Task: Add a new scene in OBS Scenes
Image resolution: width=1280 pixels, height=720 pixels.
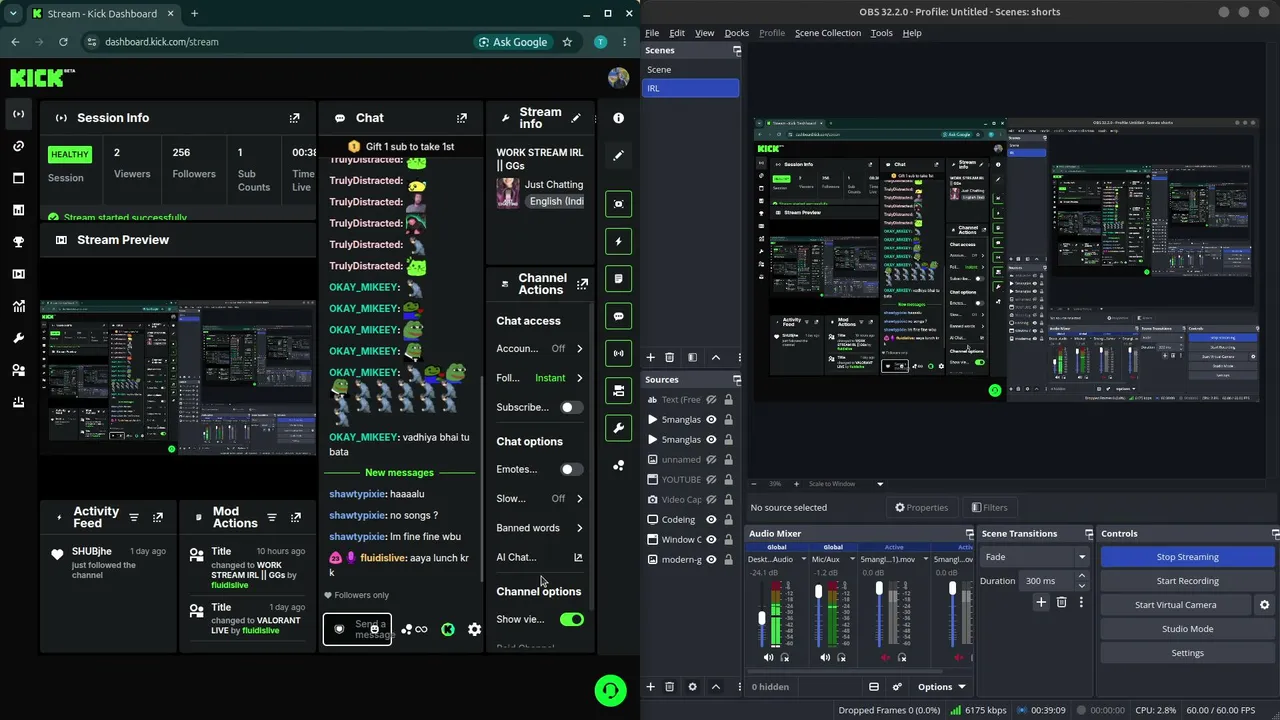Action: tap(650, 357)
